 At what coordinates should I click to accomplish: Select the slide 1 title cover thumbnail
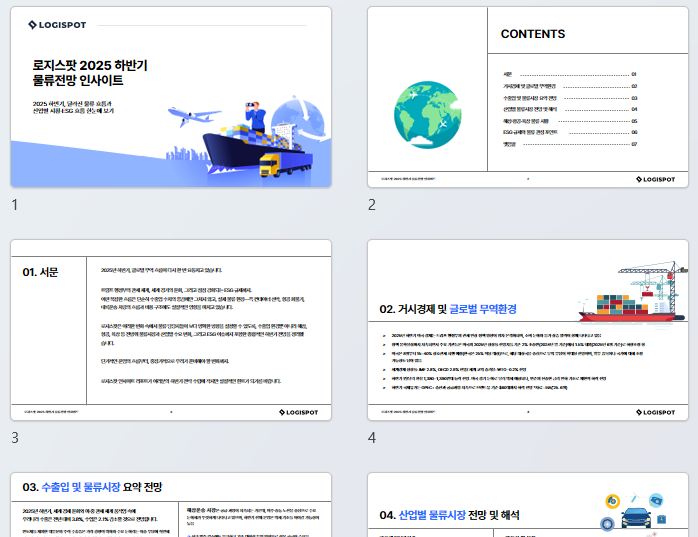tap(170, 97)
